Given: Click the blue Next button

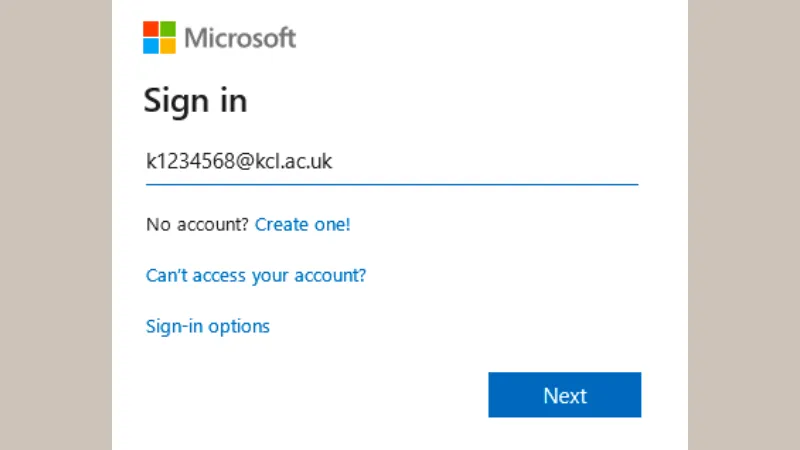Looking at the screenshot, I should 565,395.
